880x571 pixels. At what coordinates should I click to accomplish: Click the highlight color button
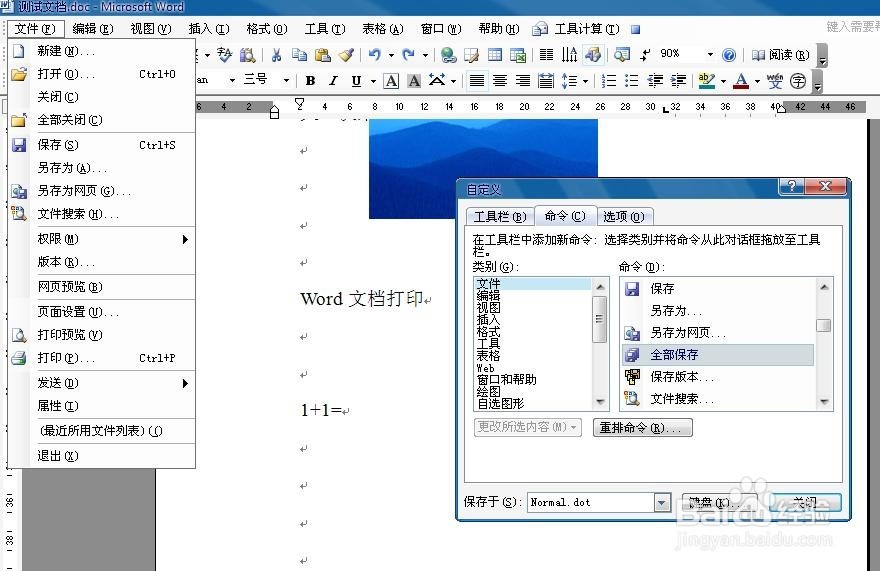(x=707, y=81)
